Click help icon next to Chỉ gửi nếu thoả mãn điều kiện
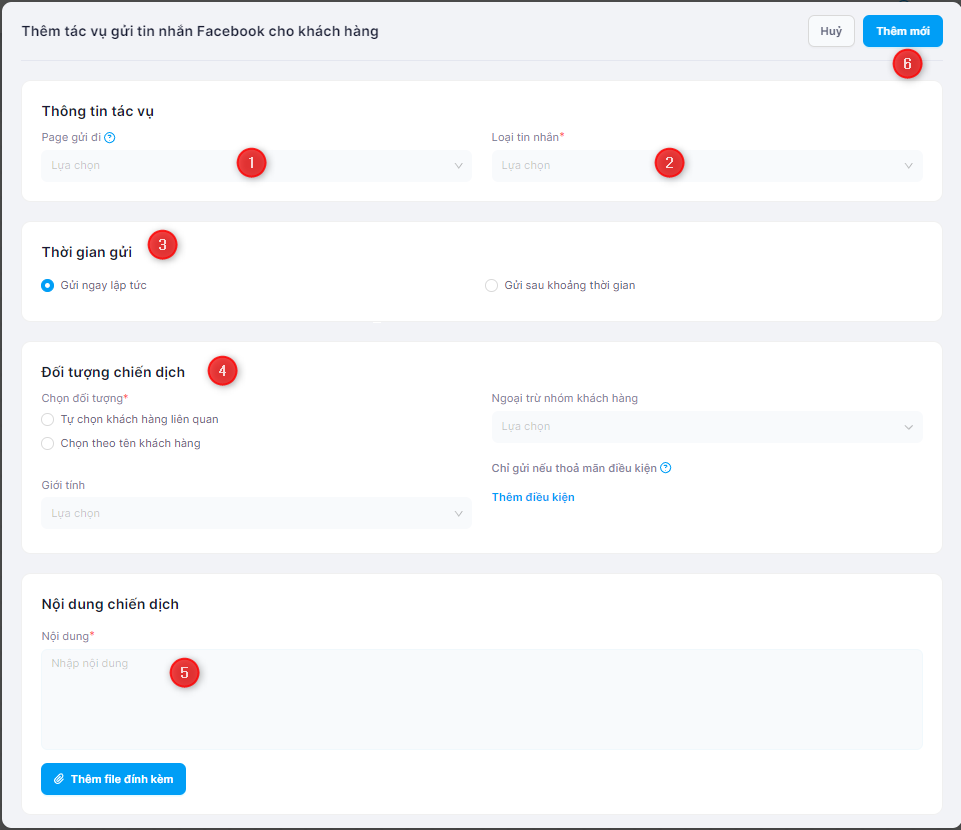Image resolution: width=961 pixels, height=830 pixels. click(666, 468)
